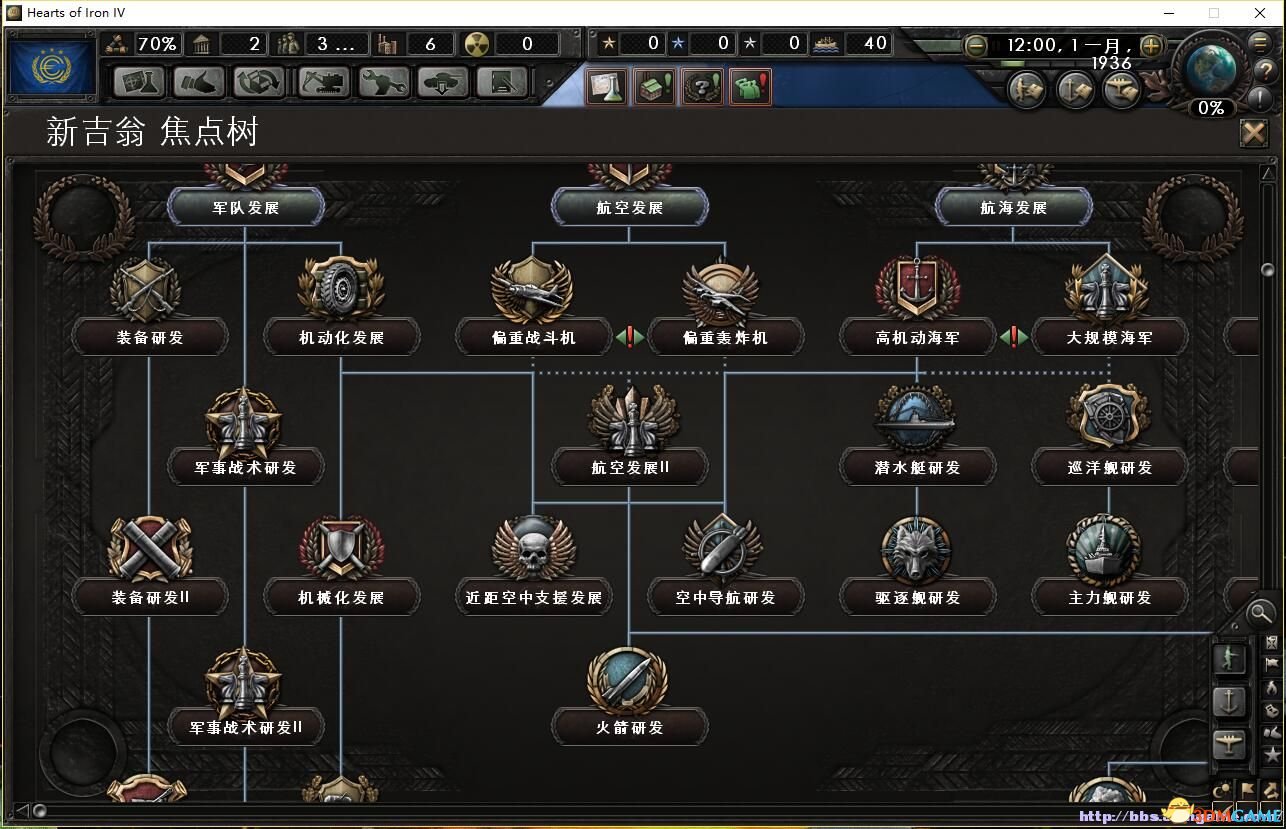Click the production crate alert

coord(654,87)
